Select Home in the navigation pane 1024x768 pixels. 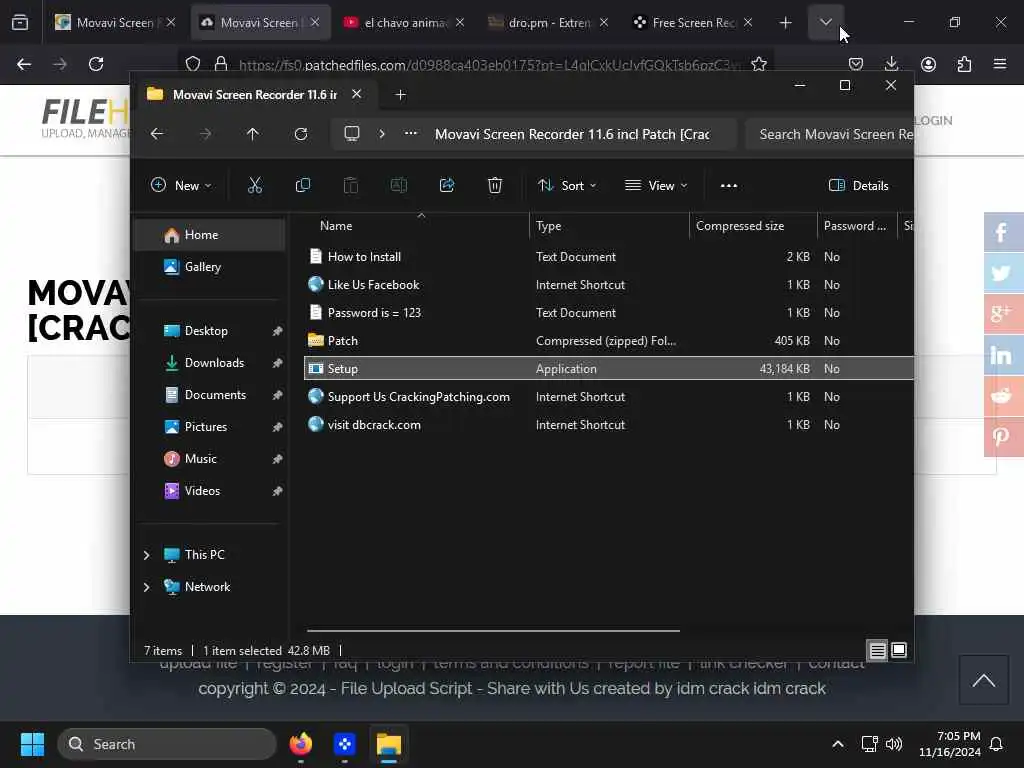coord(209,235)
